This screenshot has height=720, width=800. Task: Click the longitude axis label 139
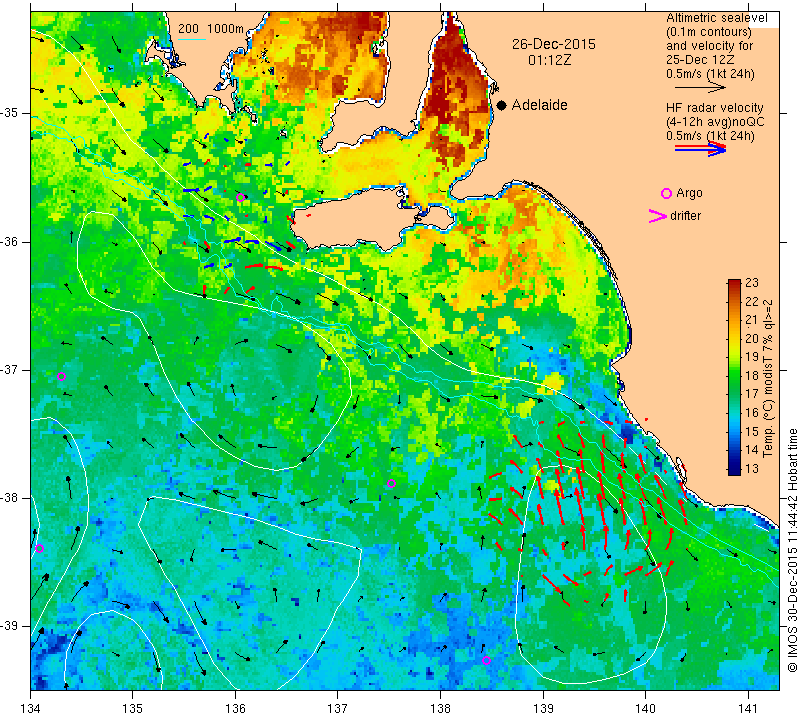pyautogui.click(x=543, y=709)
